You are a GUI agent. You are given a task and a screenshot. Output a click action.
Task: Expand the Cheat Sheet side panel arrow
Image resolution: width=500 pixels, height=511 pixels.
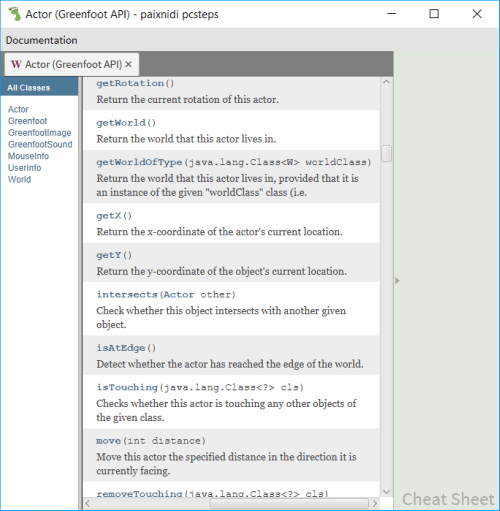[x=397, y=280]
